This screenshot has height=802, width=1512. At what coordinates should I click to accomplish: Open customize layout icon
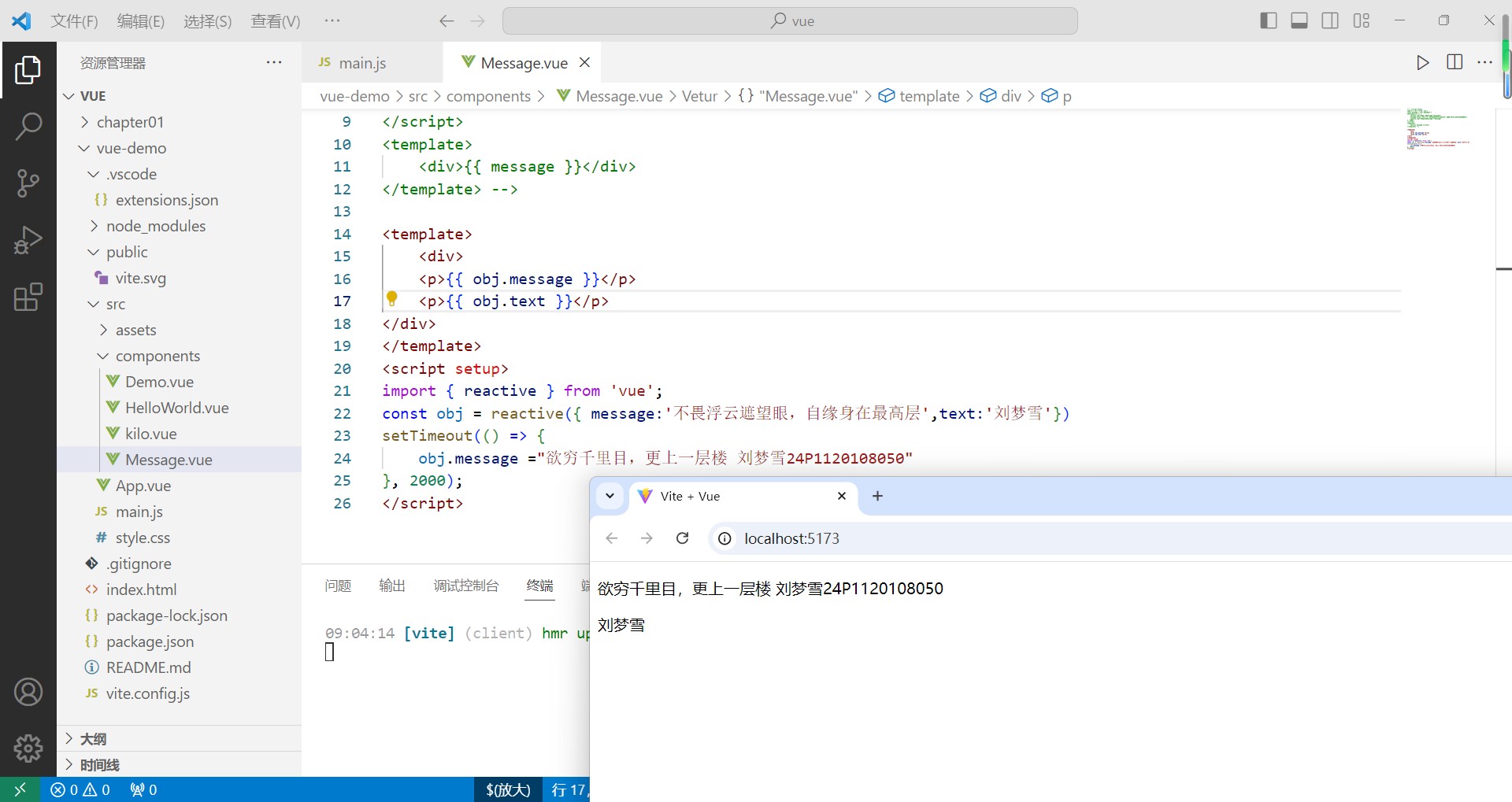1362,20
